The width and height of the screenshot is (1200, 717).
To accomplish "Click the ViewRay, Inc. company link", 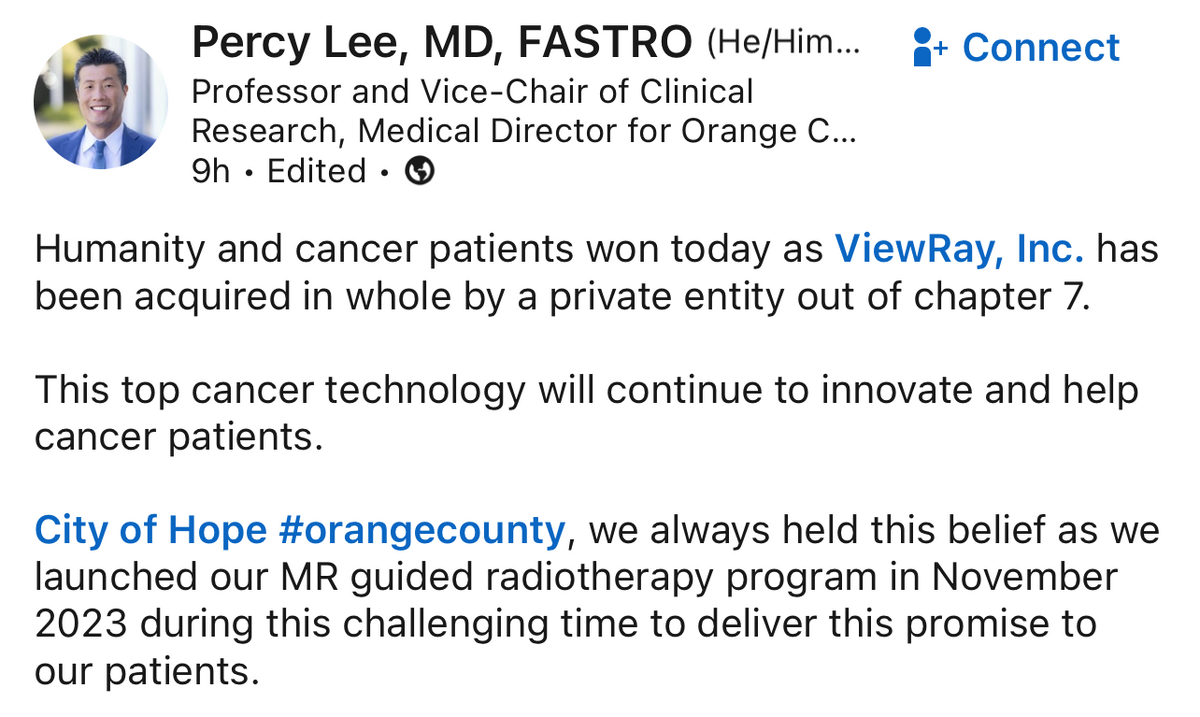I will point(959,248).
